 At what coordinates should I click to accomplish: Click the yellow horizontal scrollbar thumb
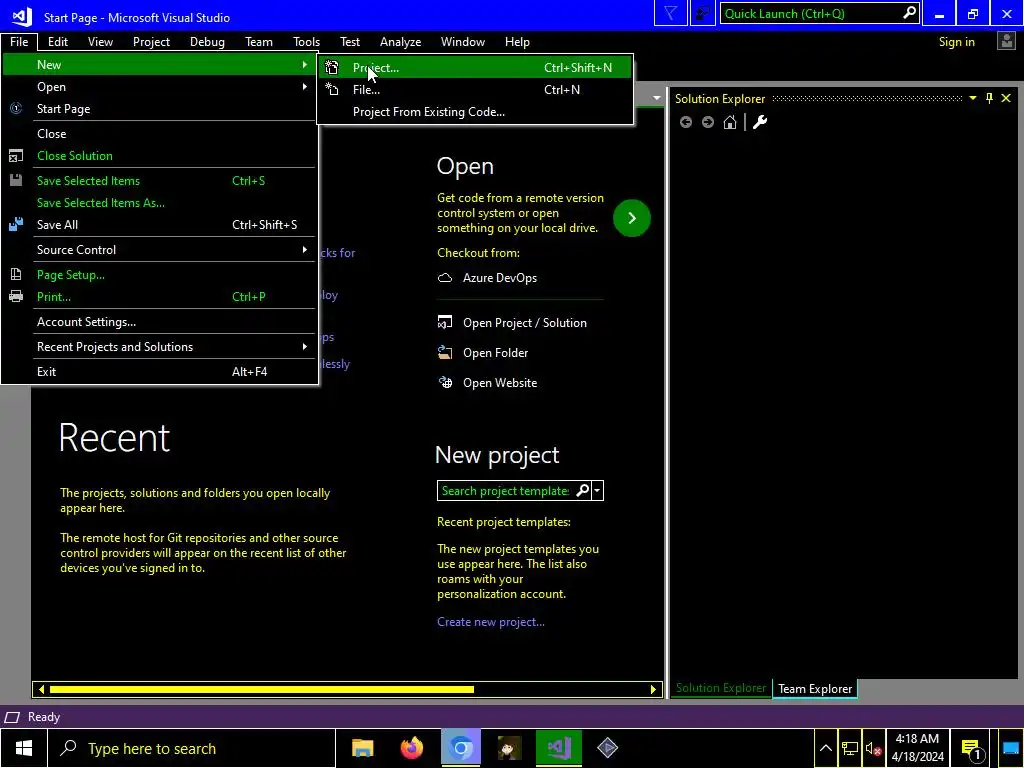tap(261, 689)
